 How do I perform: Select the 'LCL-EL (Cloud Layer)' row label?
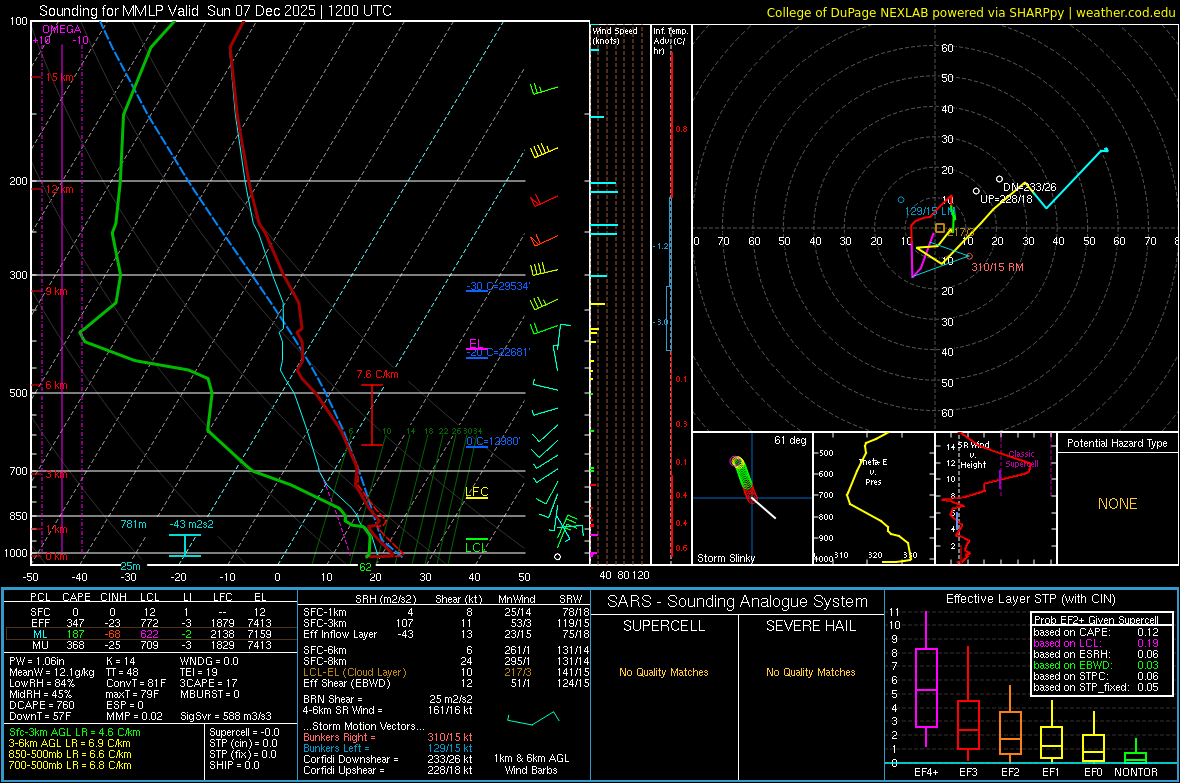tap(354, 672)
